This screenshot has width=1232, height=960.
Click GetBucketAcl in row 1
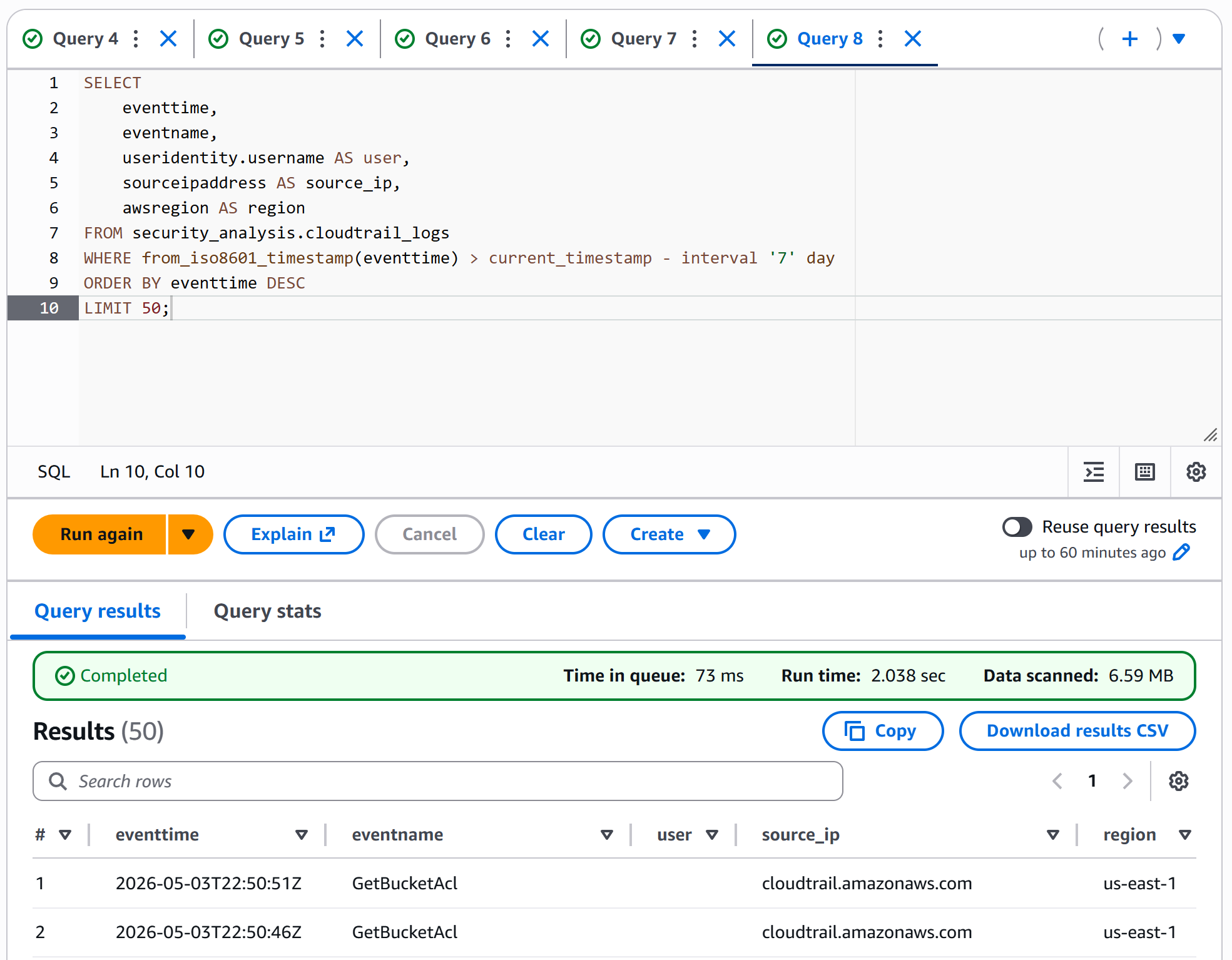(x=405, y=884)
